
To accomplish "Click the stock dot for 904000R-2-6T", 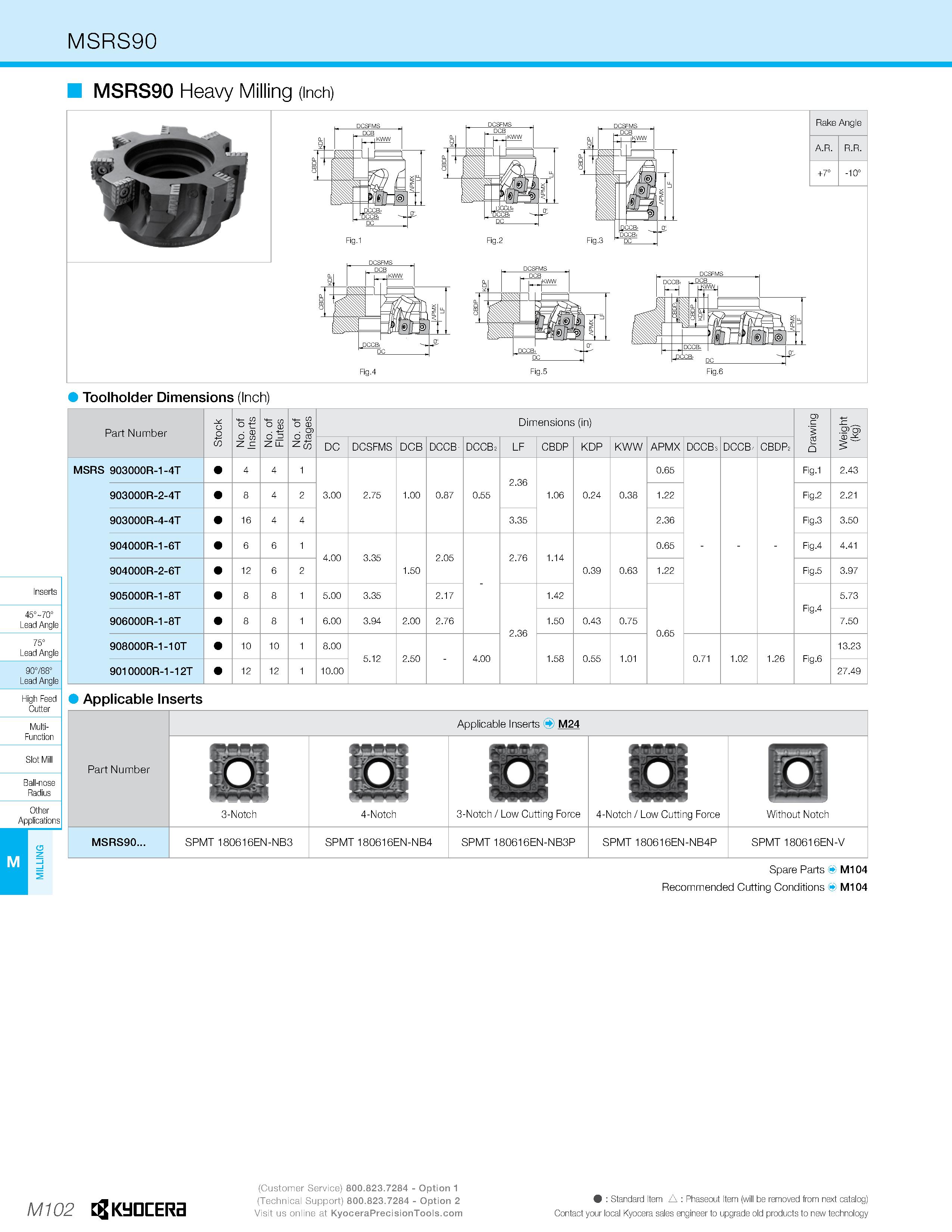I will coord(218,570).
